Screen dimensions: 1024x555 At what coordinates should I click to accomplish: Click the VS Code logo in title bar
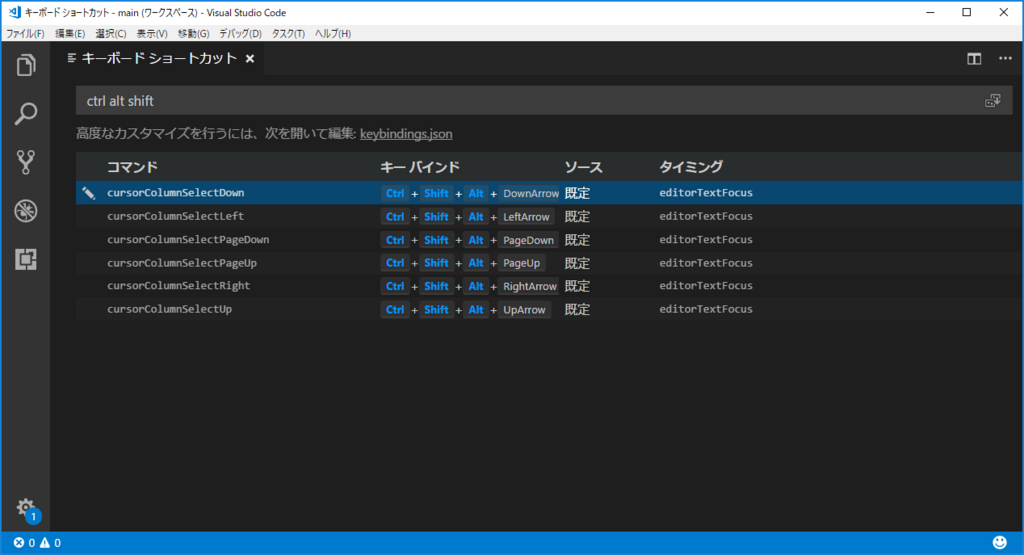click(x=14, y=12)
